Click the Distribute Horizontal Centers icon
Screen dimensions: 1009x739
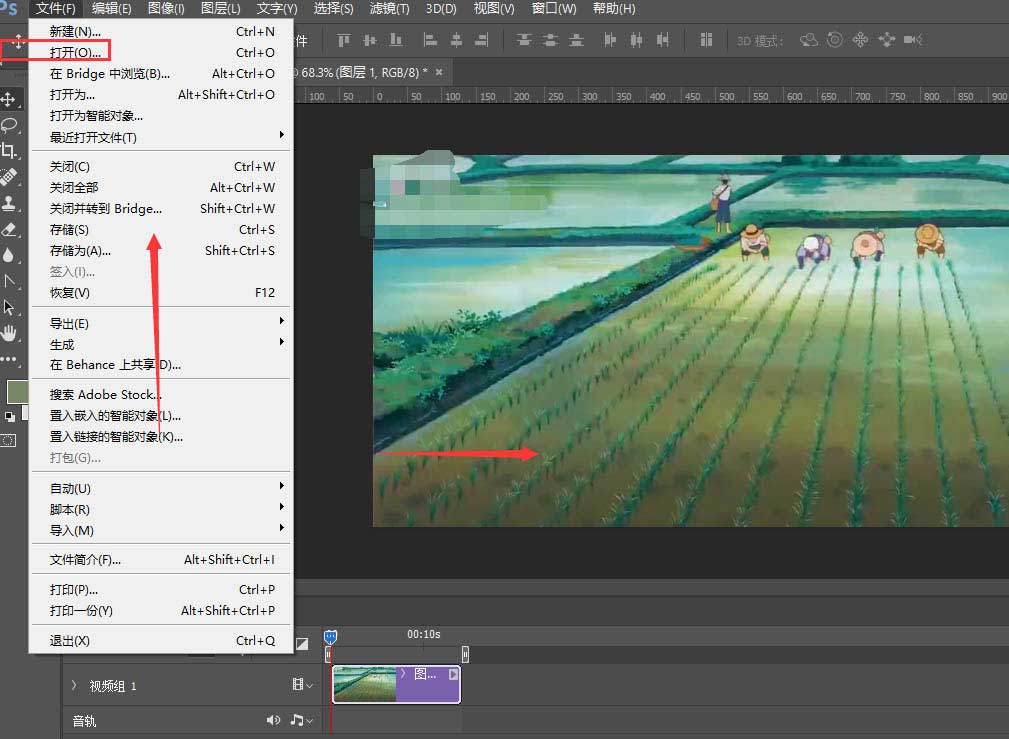[x=636, y=41]
